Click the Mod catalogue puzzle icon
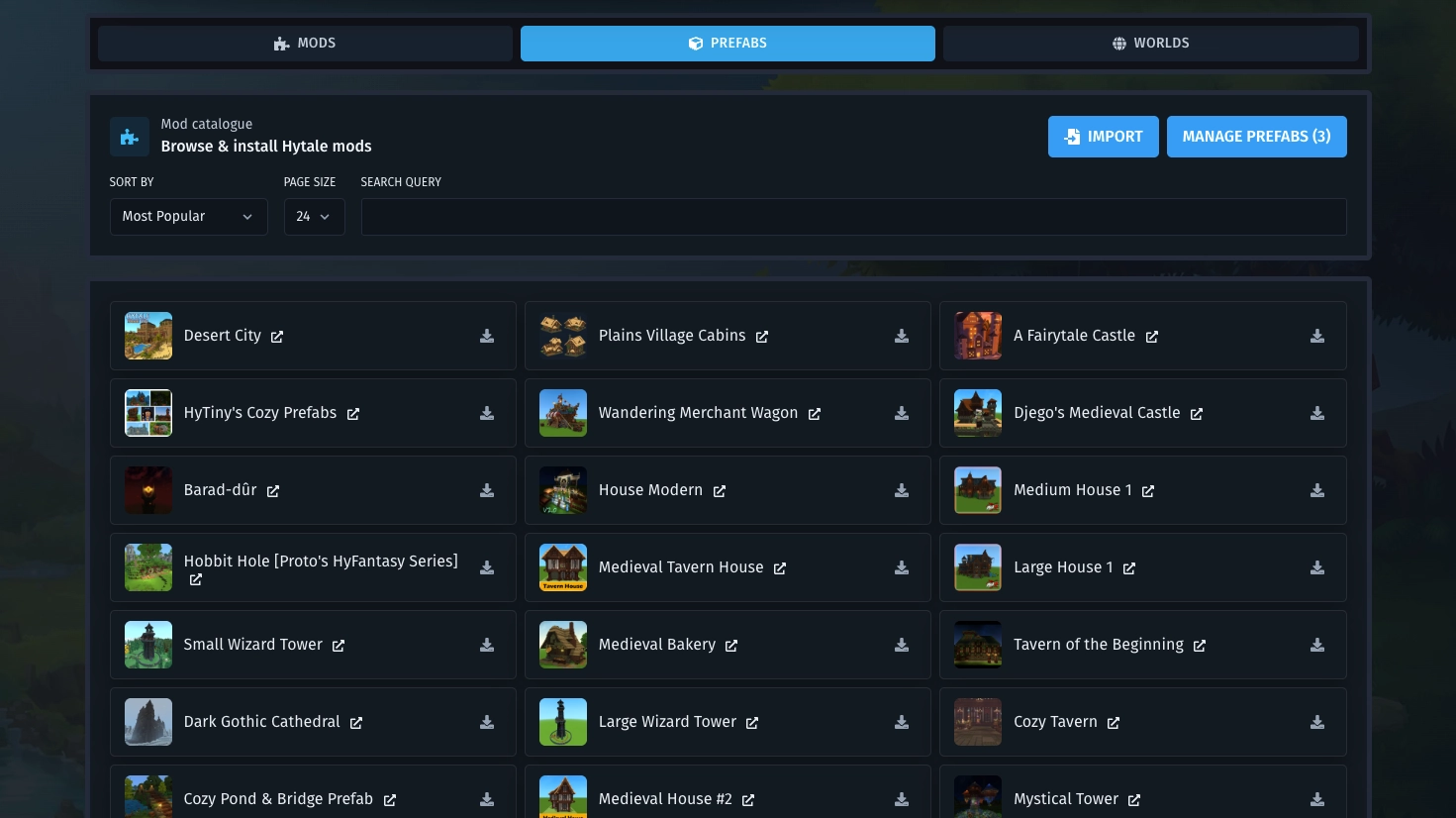Viewport: 1456px width, 818px height. [x=130, y=137]
